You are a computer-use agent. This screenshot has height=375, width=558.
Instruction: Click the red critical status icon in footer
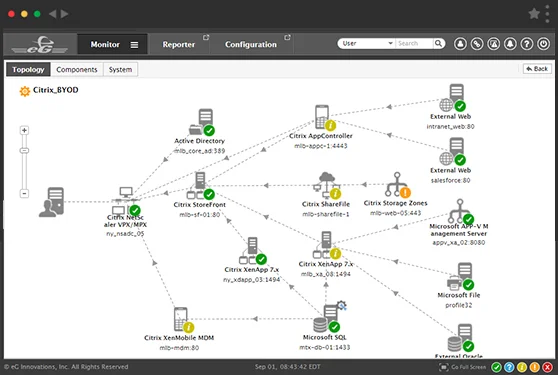547,367
